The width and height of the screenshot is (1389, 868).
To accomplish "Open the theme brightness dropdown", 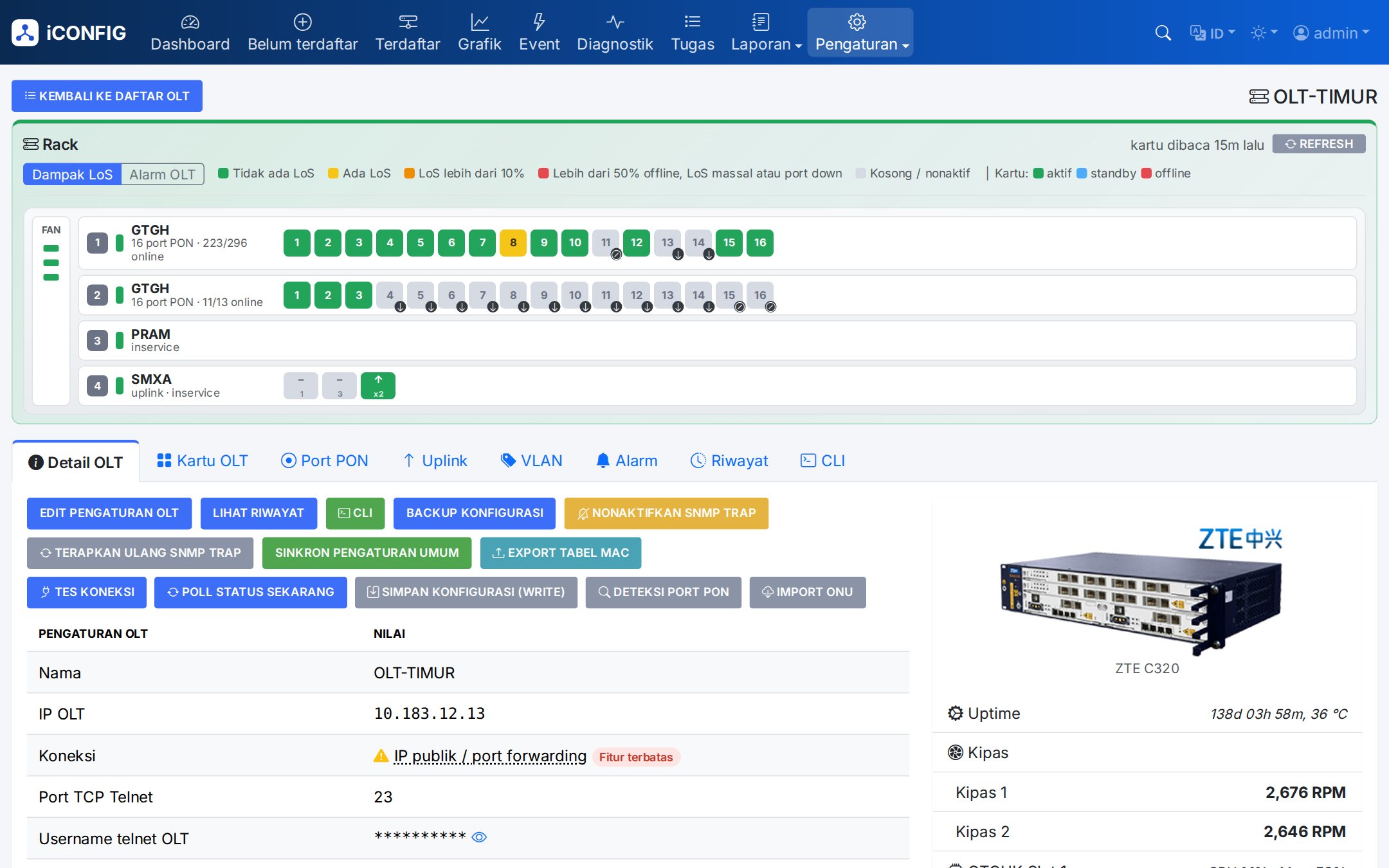I will [1264, 33].
